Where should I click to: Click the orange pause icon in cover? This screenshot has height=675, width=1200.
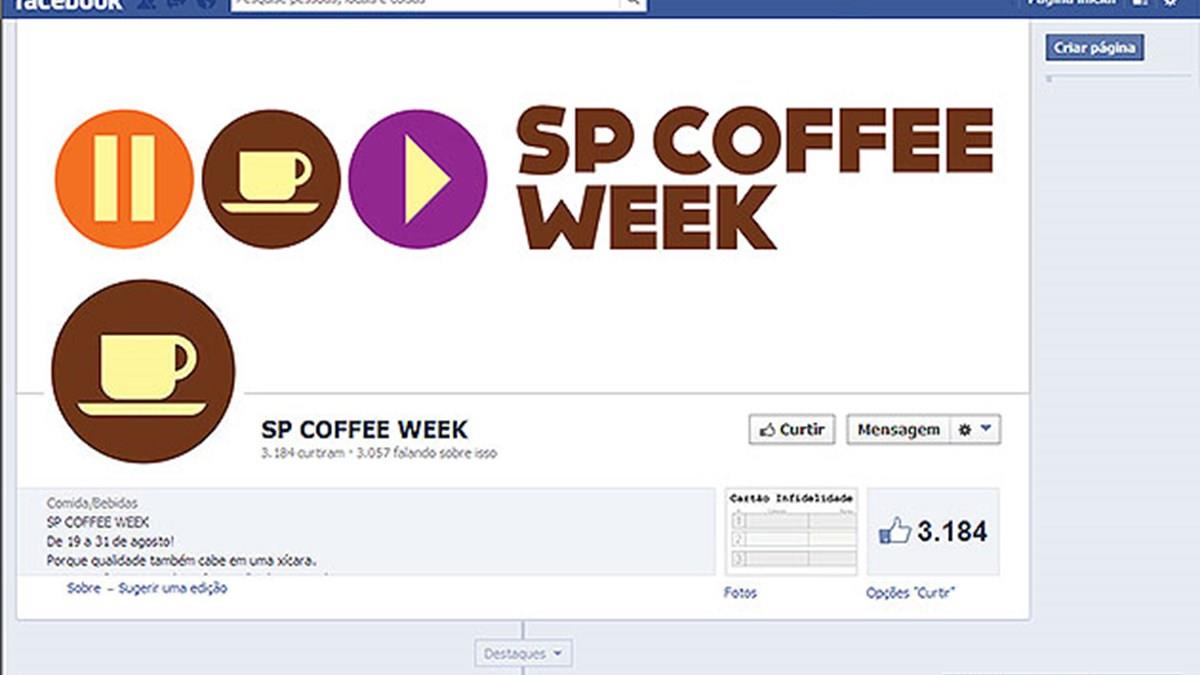pyautogui.click(x=124, y=179)
